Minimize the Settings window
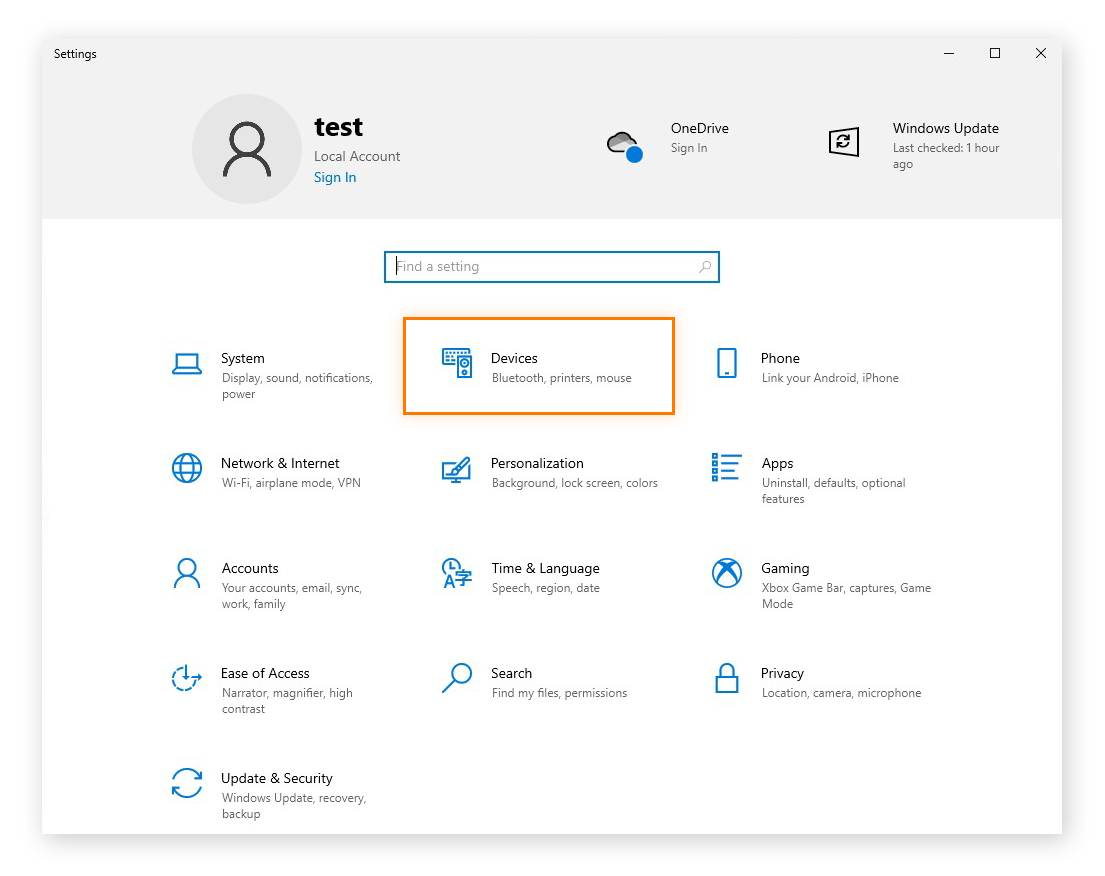1105x876 pixels. pos(949,54)
